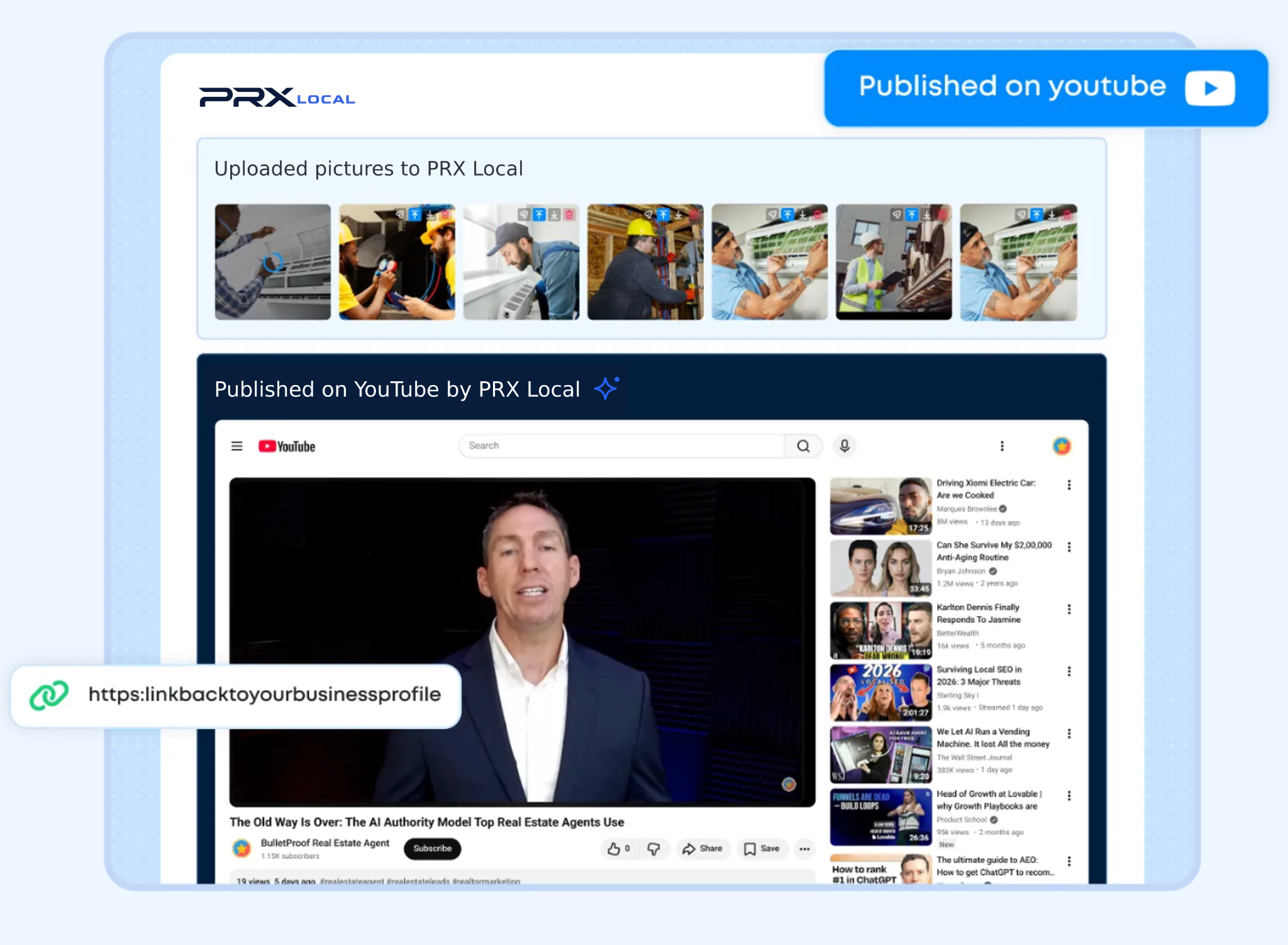Click download icon on fifth picture, AC filter
Image resolution: width=1288 pixels, height=945 pixels.
(x=802, y=215)
